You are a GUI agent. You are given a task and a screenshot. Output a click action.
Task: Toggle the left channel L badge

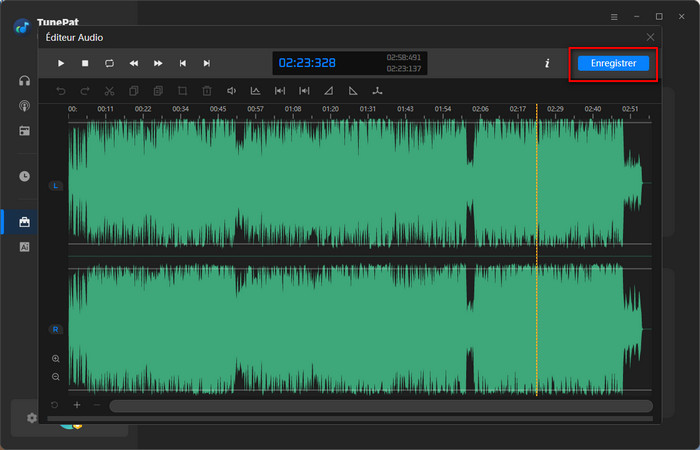pyautogui.click(x=55, y=186)
